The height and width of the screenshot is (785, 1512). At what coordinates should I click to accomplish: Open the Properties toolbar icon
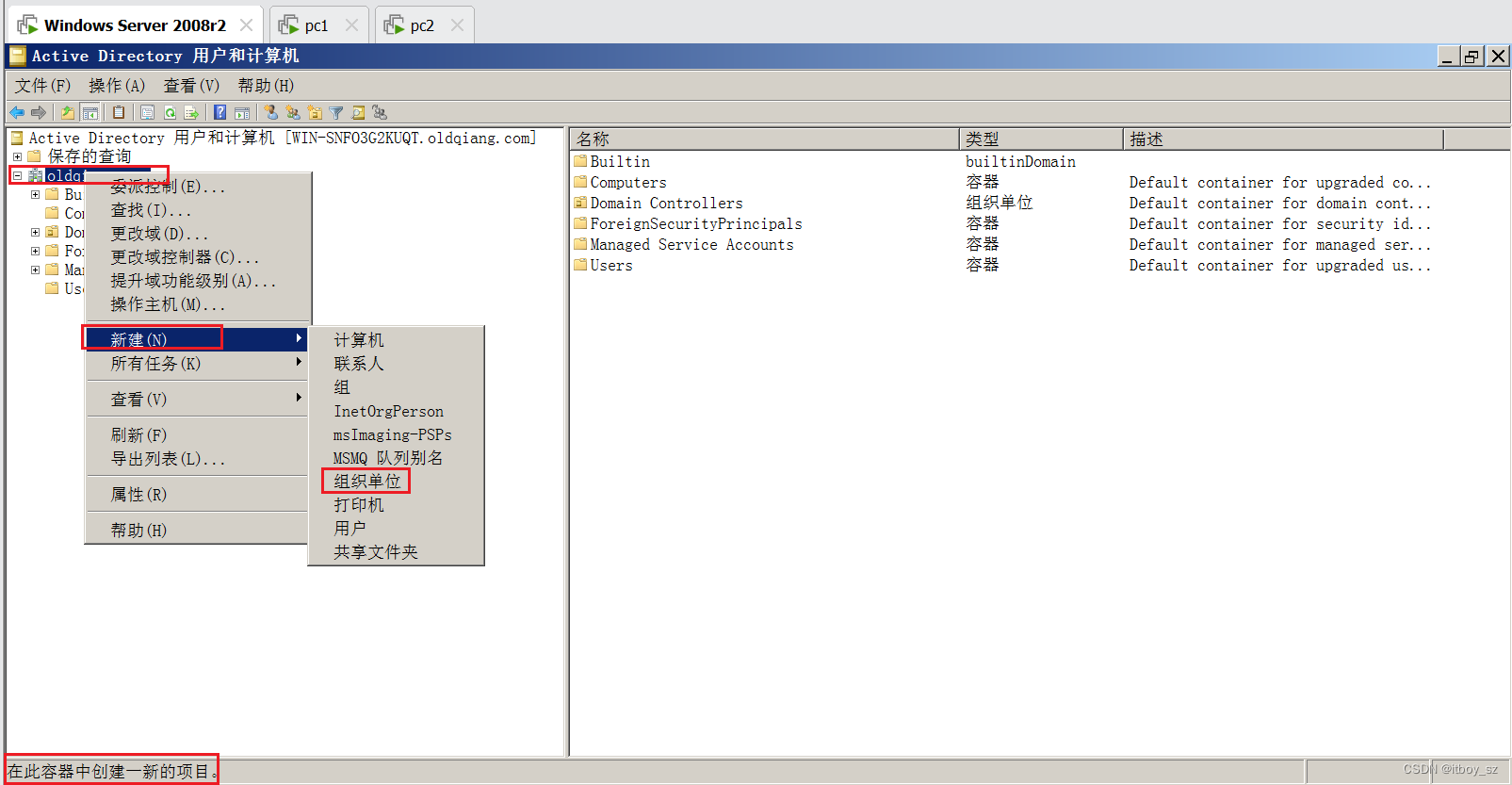tap(148, 113)
